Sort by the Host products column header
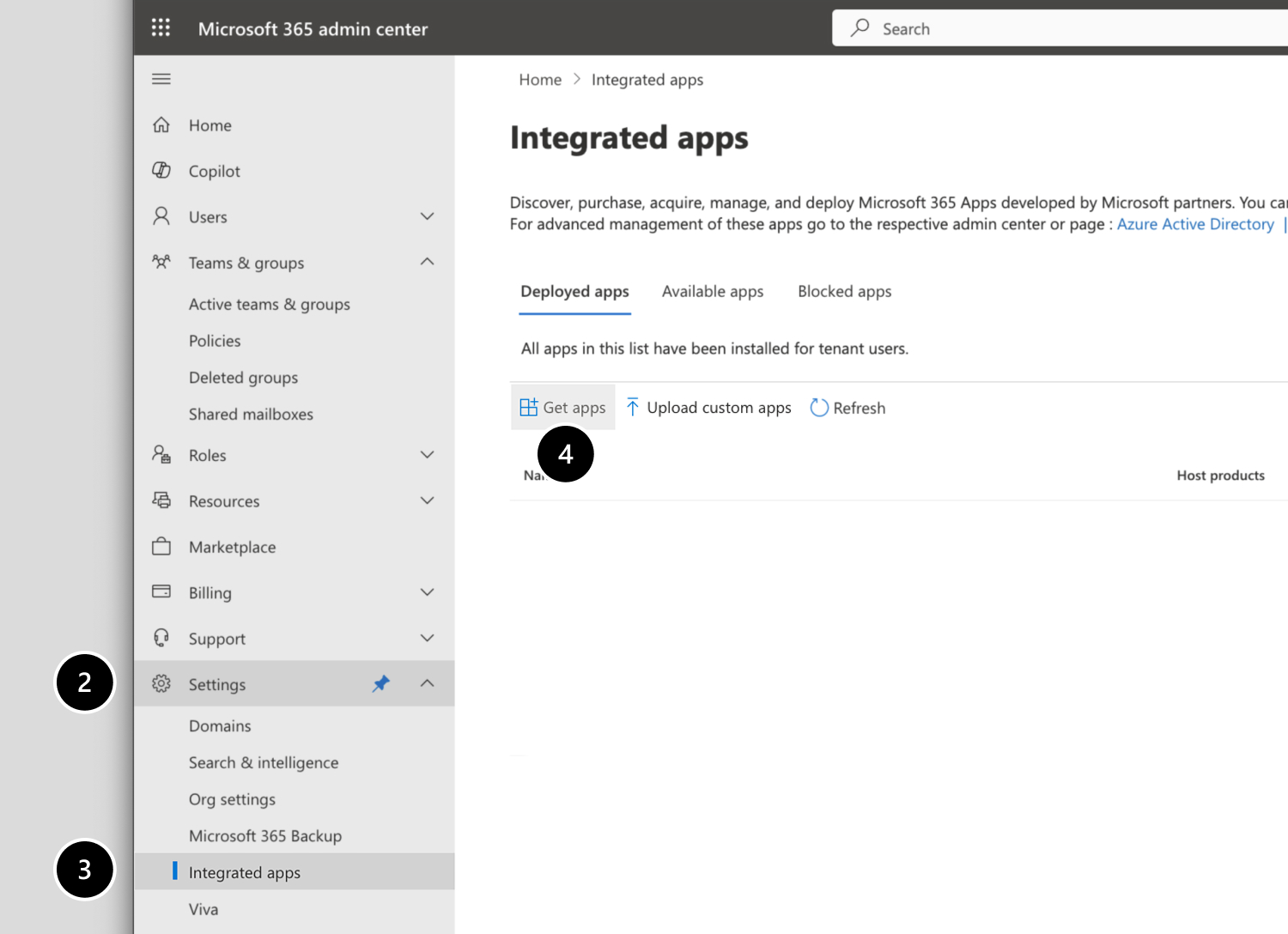This screenshot has width=1288, height=934. click(x=1220, y=476)
